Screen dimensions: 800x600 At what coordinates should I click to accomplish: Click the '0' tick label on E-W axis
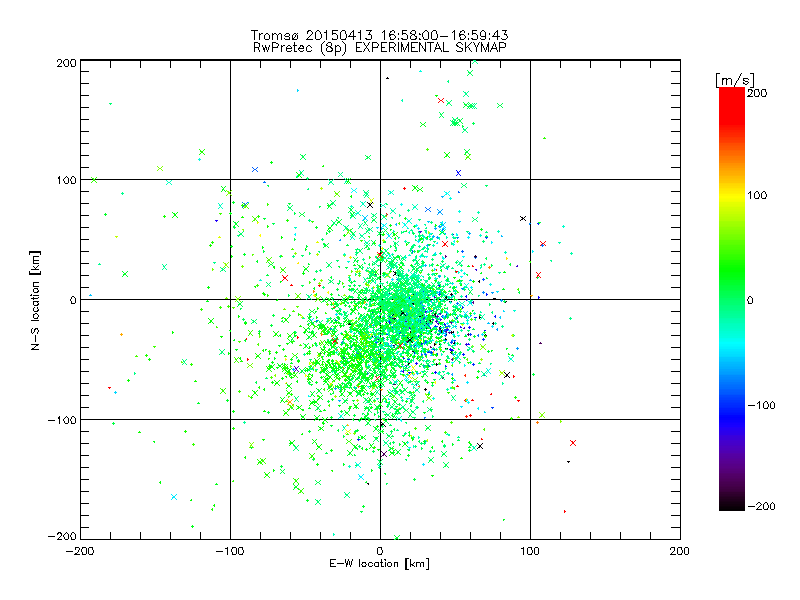(x=380, y=551)
